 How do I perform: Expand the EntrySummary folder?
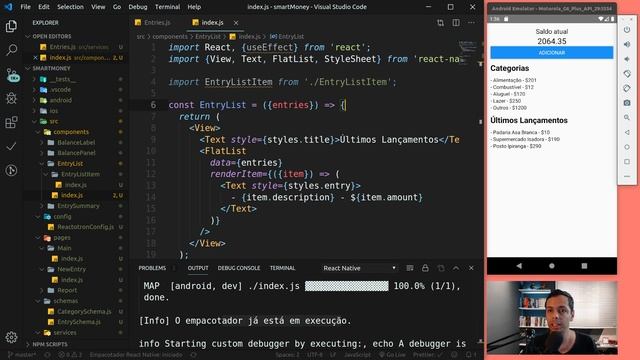78,206
